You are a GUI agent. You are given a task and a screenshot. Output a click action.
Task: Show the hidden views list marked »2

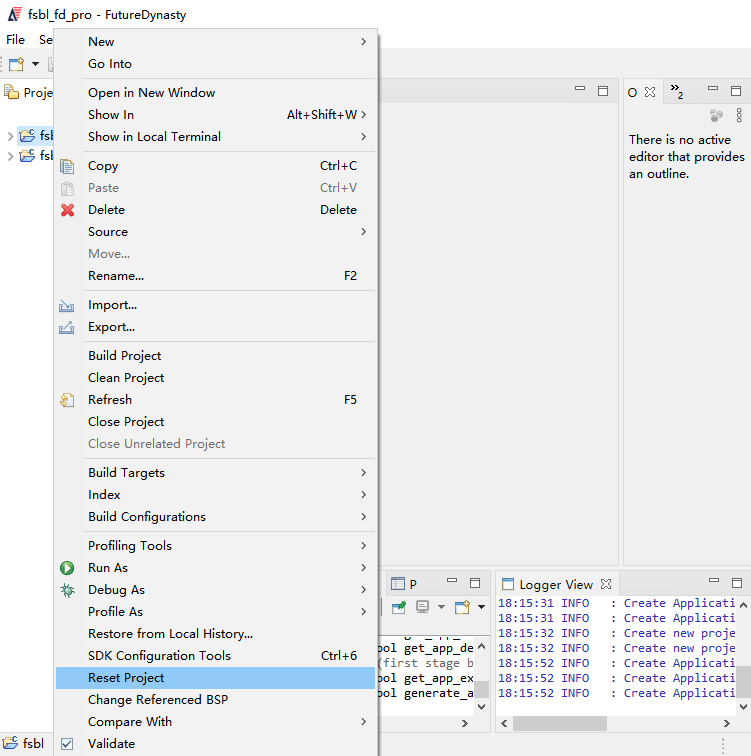(x=677, y=91)
